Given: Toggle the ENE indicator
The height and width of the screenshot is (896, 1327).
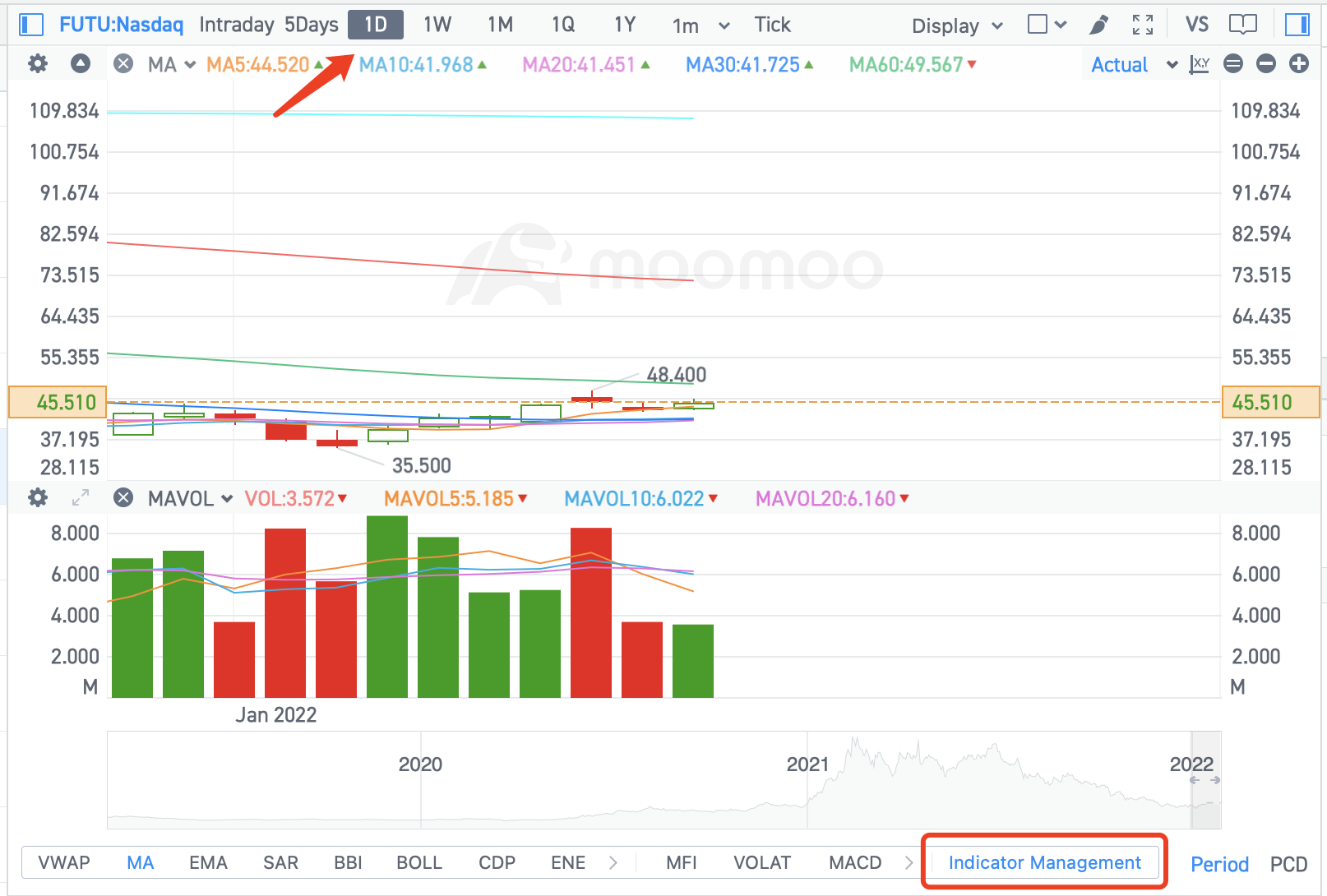Looking at the screenshot, I should [x=568, y=862].
